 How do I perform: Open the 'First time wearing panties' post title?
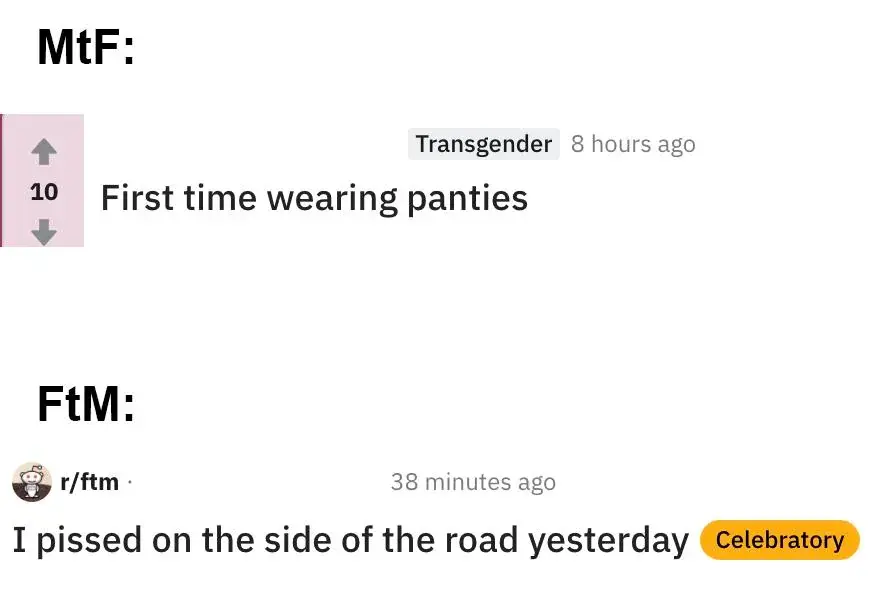point(313,198)
